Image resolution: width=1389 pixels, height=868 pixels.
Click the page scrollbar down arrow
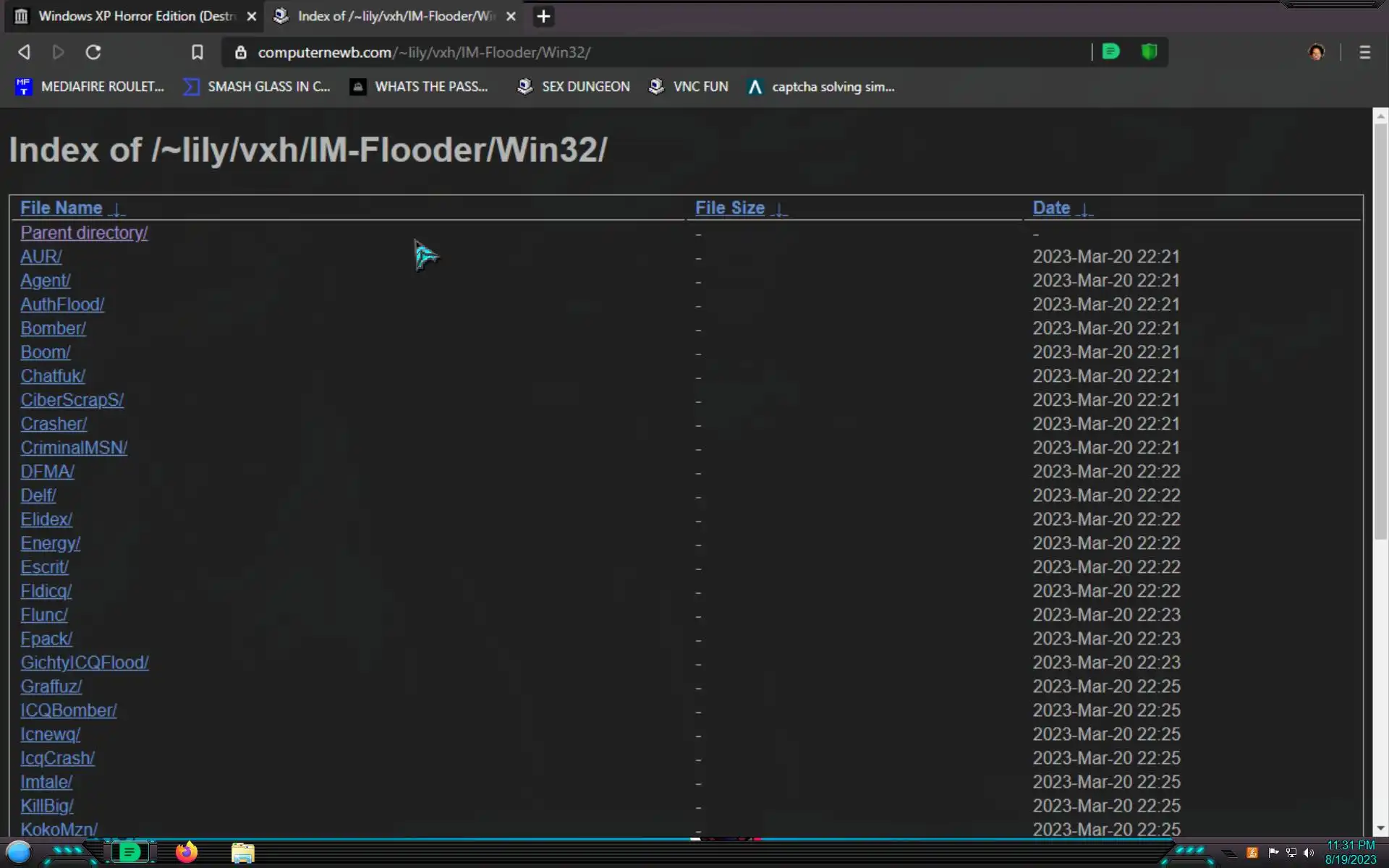[1380, 829]
